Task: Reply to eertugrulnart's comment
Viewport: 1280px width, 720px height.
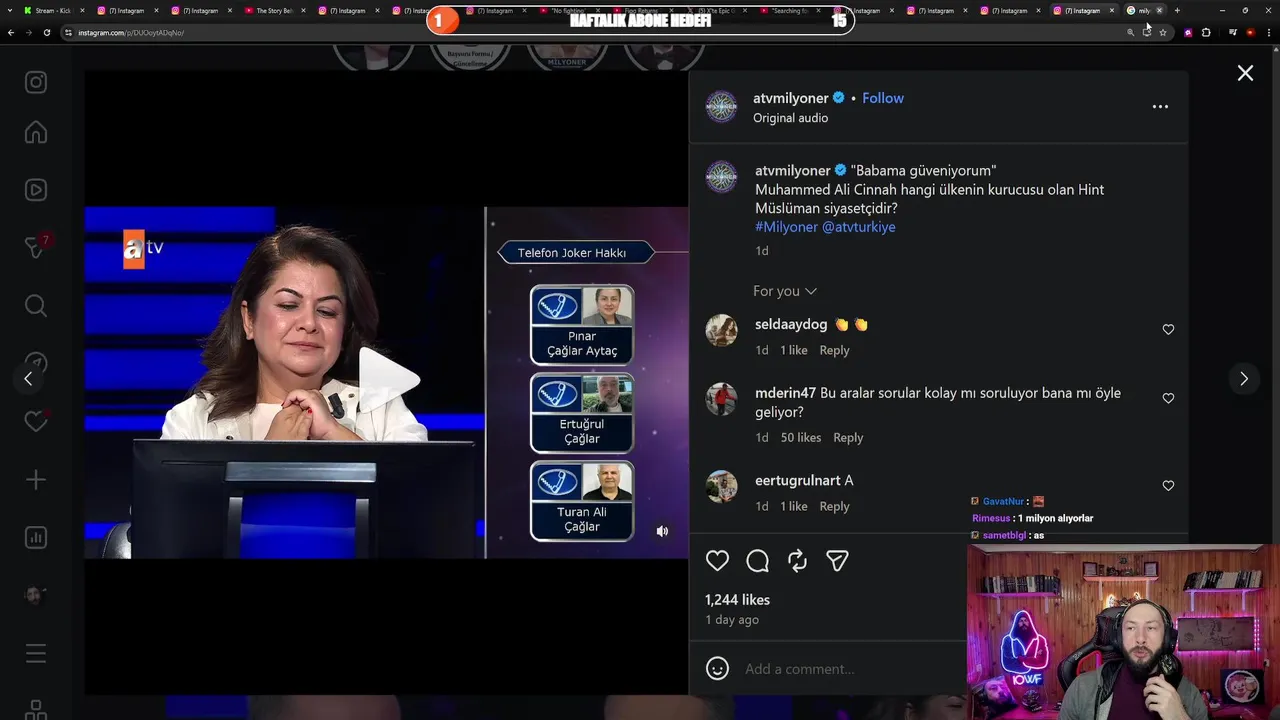Action: pos(834,506)
